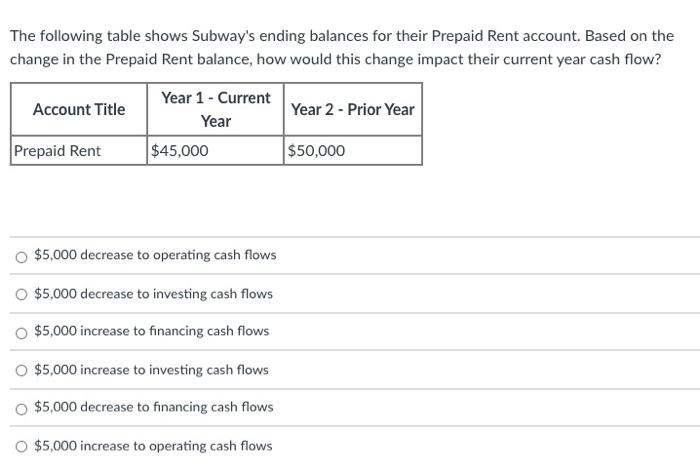
Task: Click label text '$5,000 decrease to financing cash flows'
Action: pyautogui.click(x=154, y=407)
